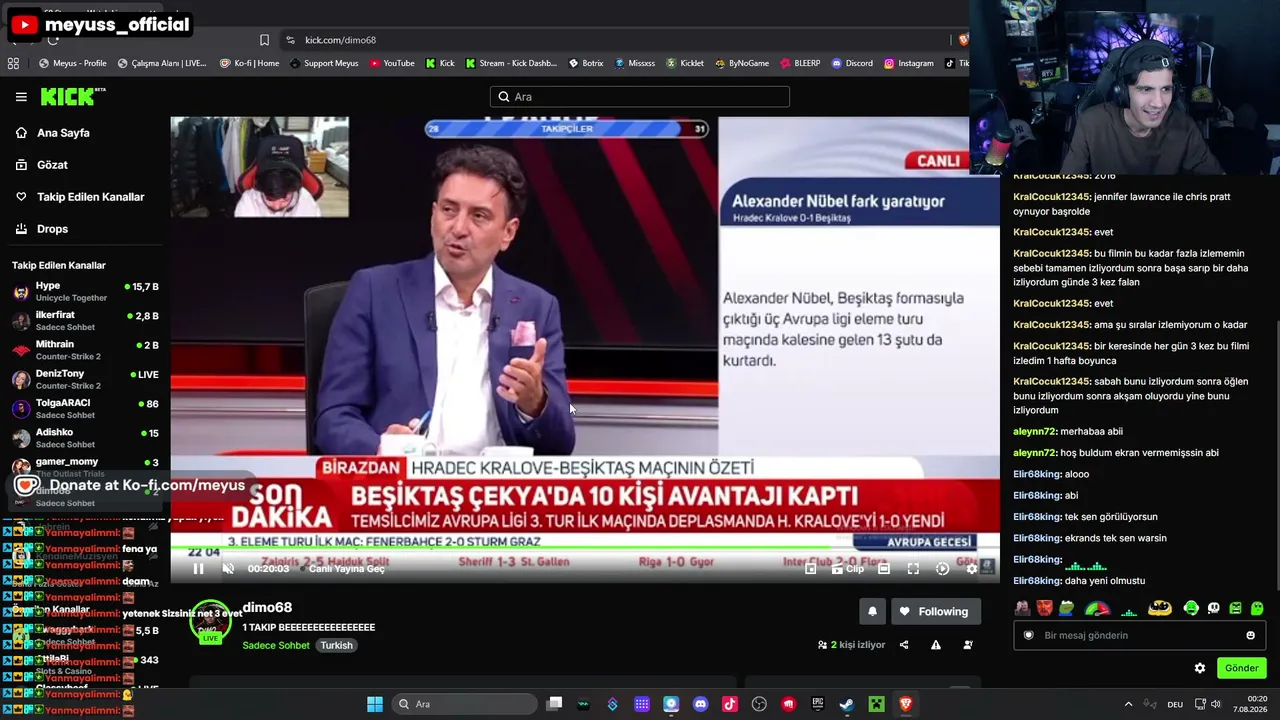1280x720 pixels.
Task: Open the playback speed circular icon
Action: click(942, 569)
